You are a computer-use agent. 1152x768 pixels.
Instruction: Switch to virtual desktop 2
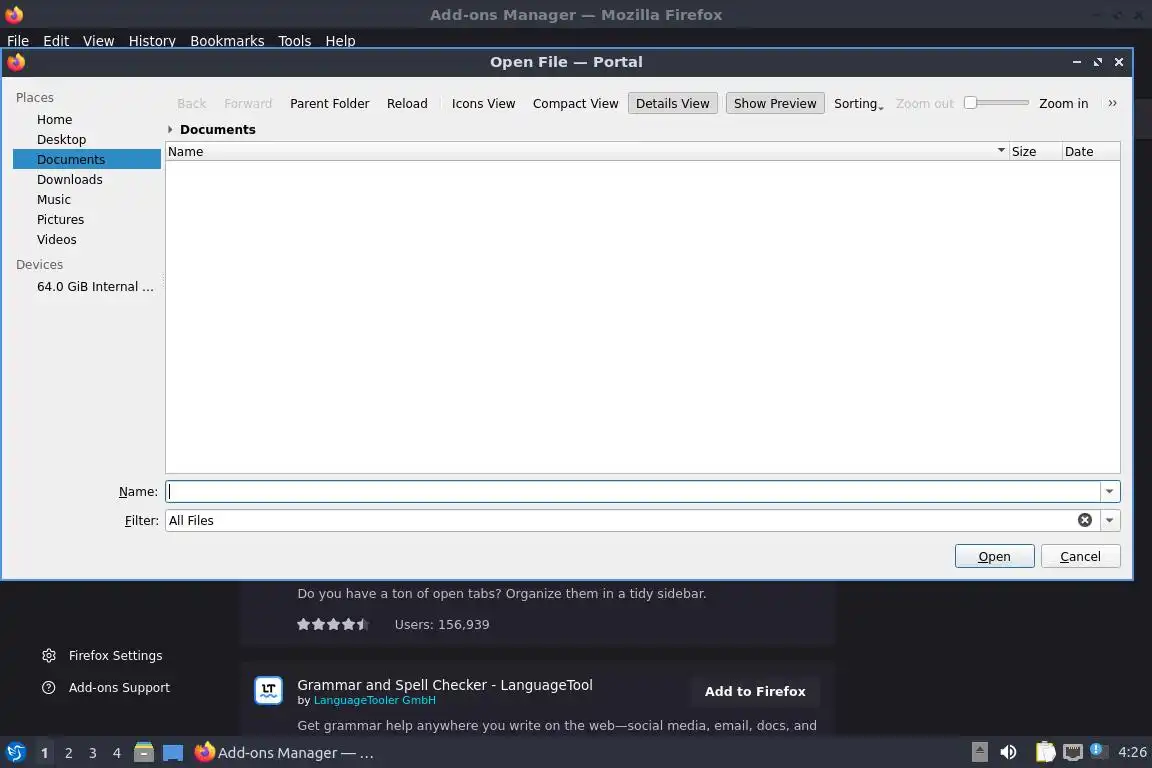68,753
